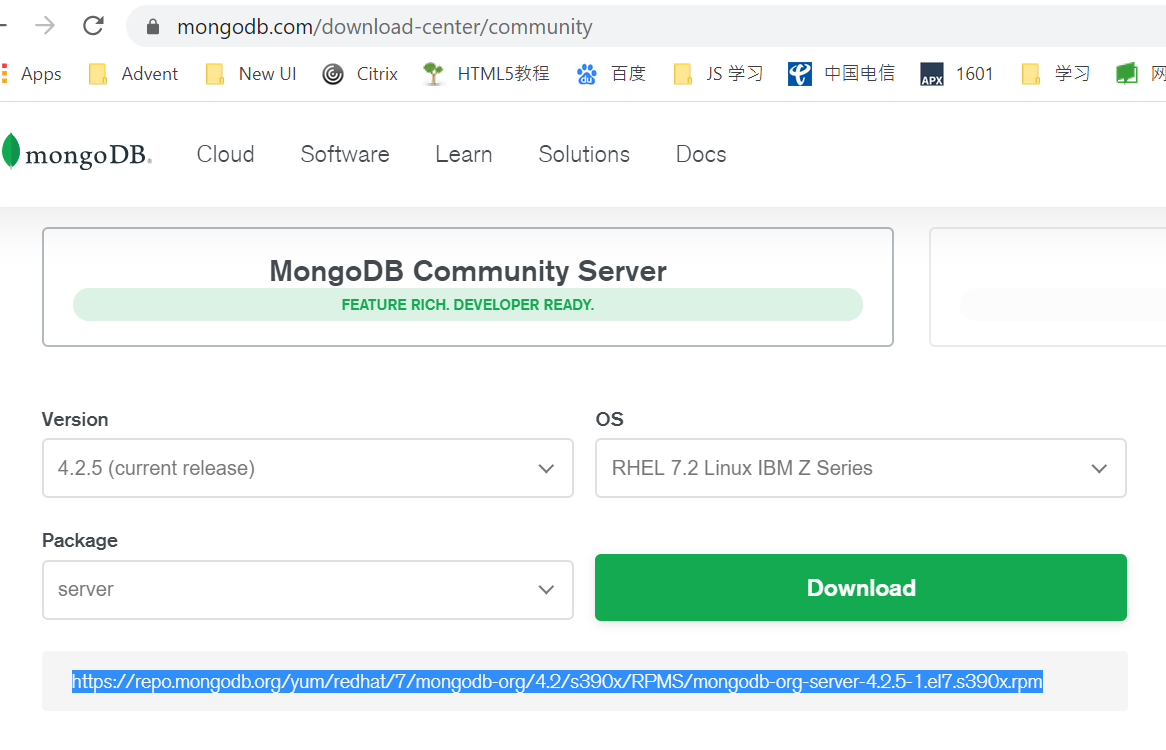This screenshot has width=1166, height=750.
Task: Reload the page with the refresh icon
Action: [93, 26]
